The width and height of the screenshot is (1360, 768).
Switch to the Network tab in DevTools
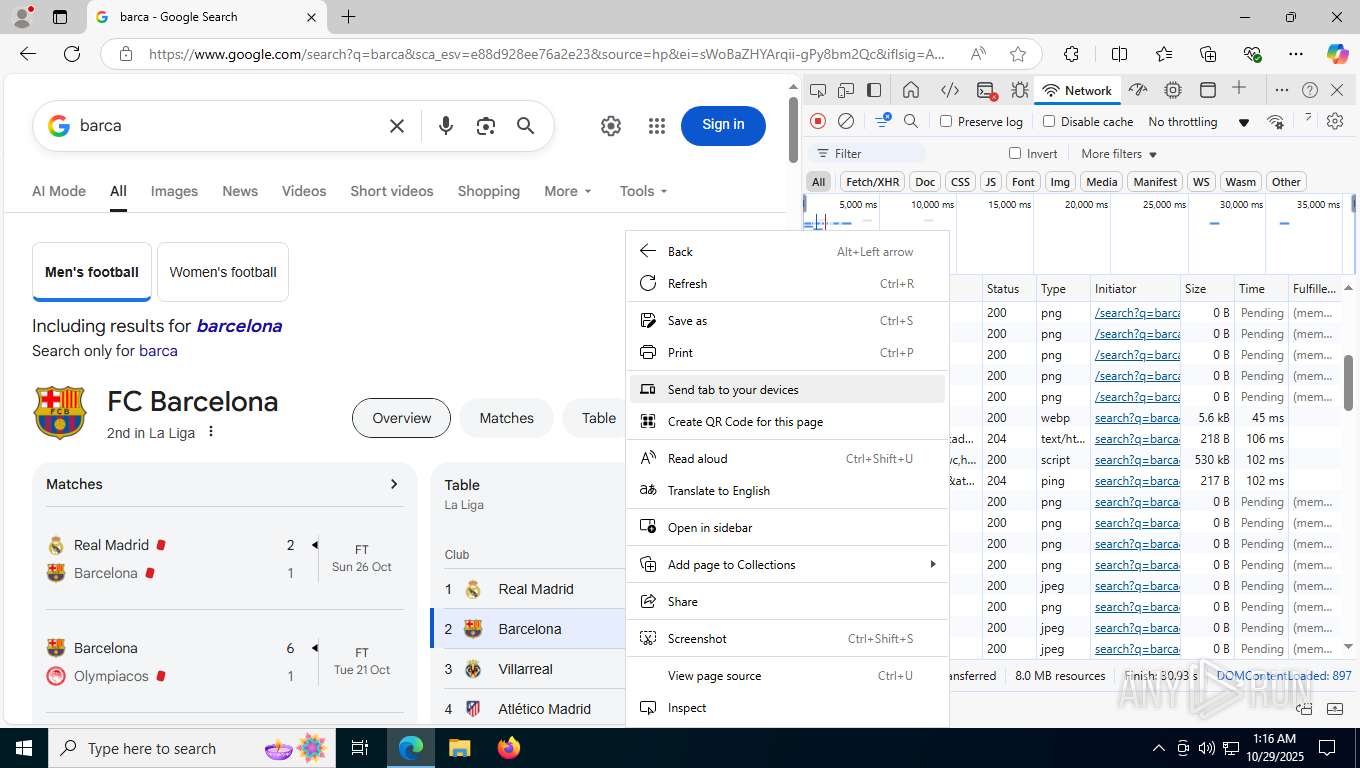pos(1077,90)
